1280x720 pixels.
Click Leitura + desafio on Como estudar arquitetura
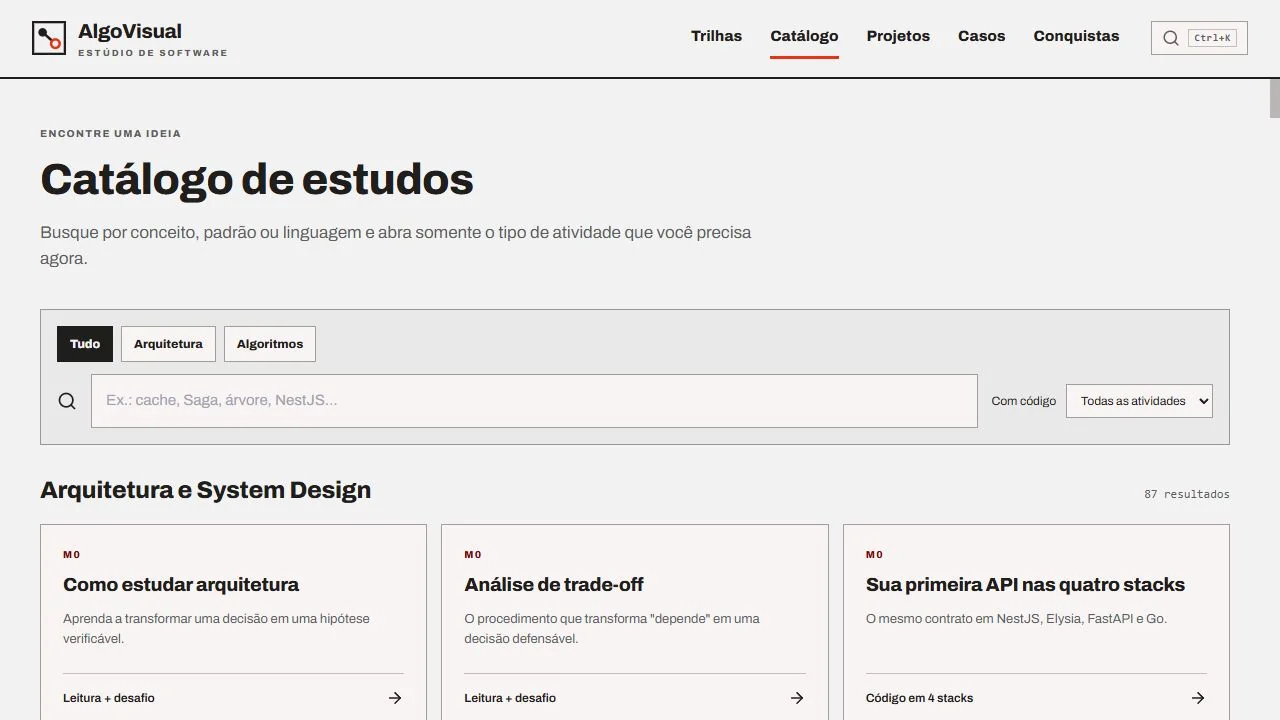point(109,698)
